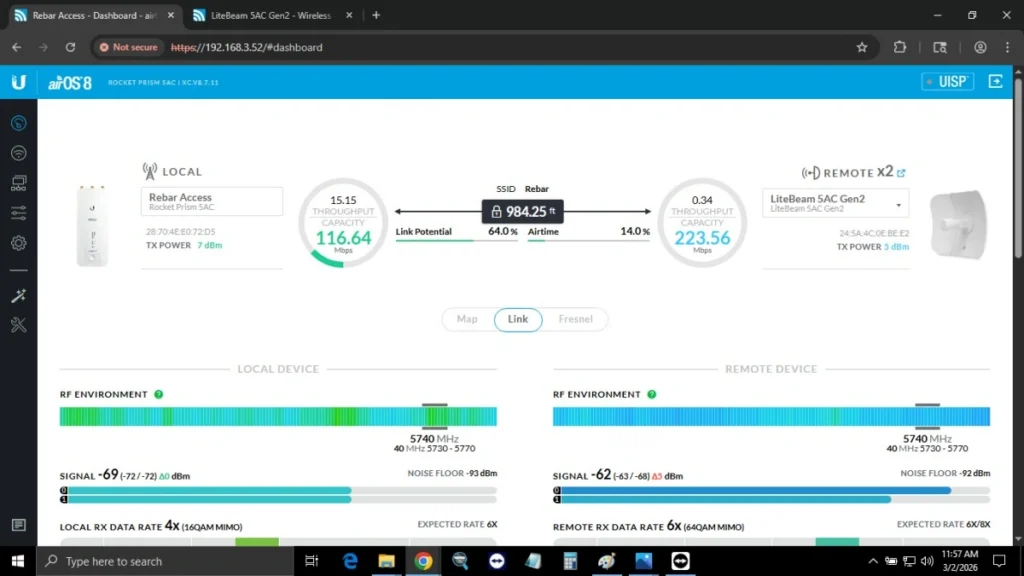Click the UISP button in the header
The width and height of the screenshot is (1024, 576).
point(946,82)
